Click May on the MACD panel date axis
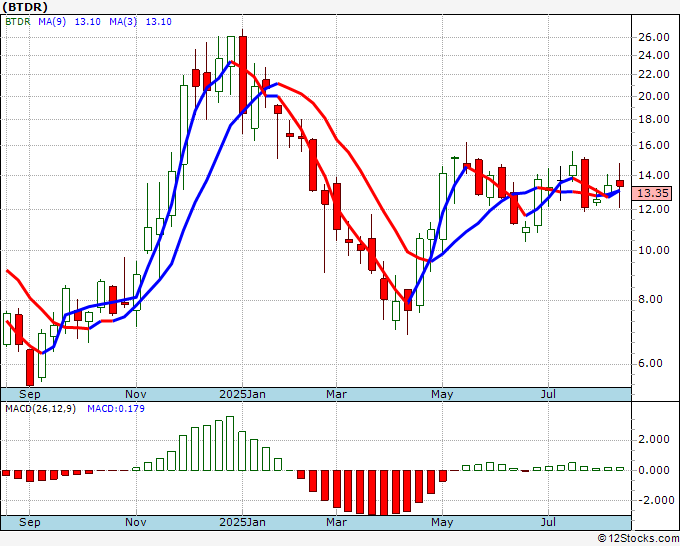680x546 pixels. point(442,522)
